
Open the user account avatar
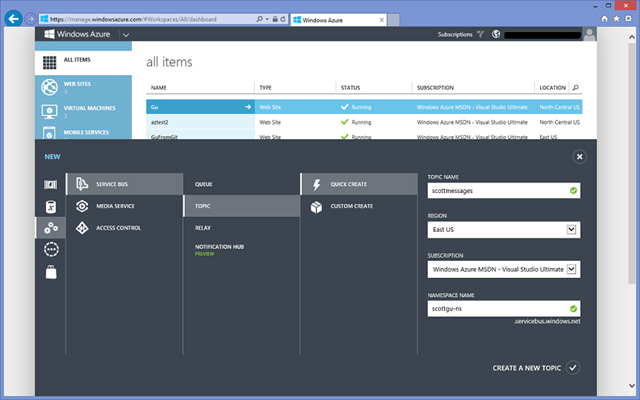589,34
